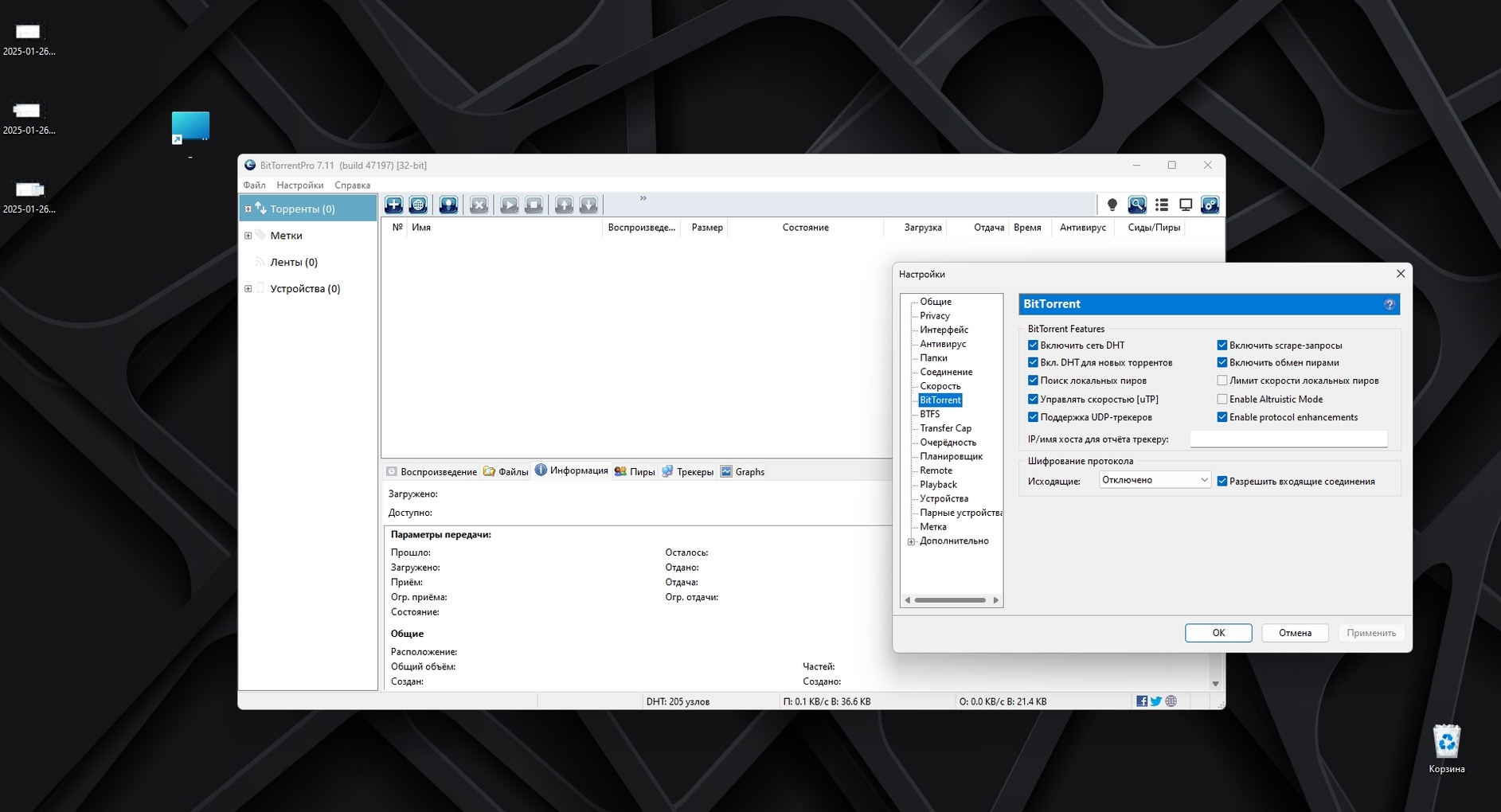Select 'Соединение' in settings tree
This screenshot has height=812, width=1501.
tap(946, 372)
